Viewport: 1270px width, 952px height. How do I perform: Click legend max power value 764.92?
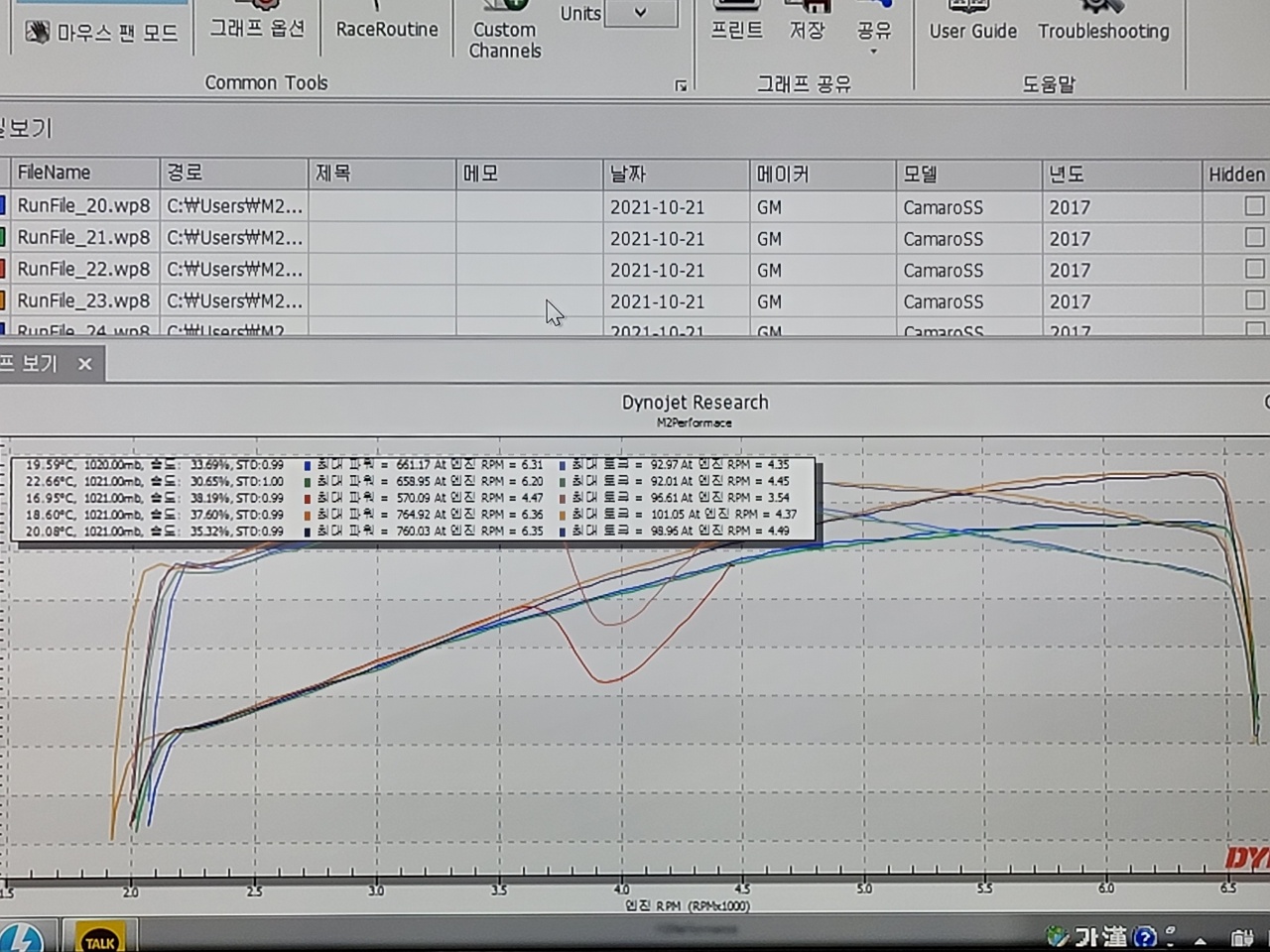pos(413,515)
